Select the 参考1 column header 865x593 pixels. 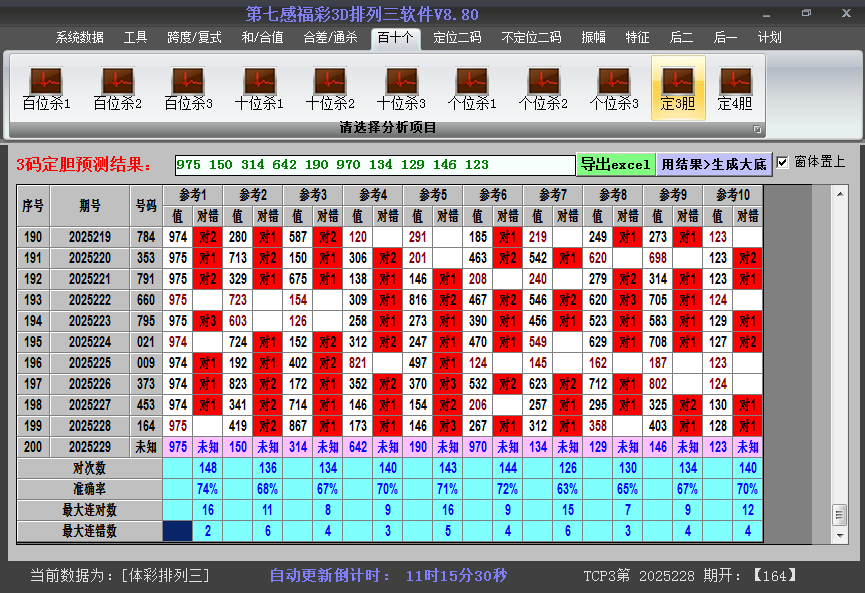pos(193,194)
